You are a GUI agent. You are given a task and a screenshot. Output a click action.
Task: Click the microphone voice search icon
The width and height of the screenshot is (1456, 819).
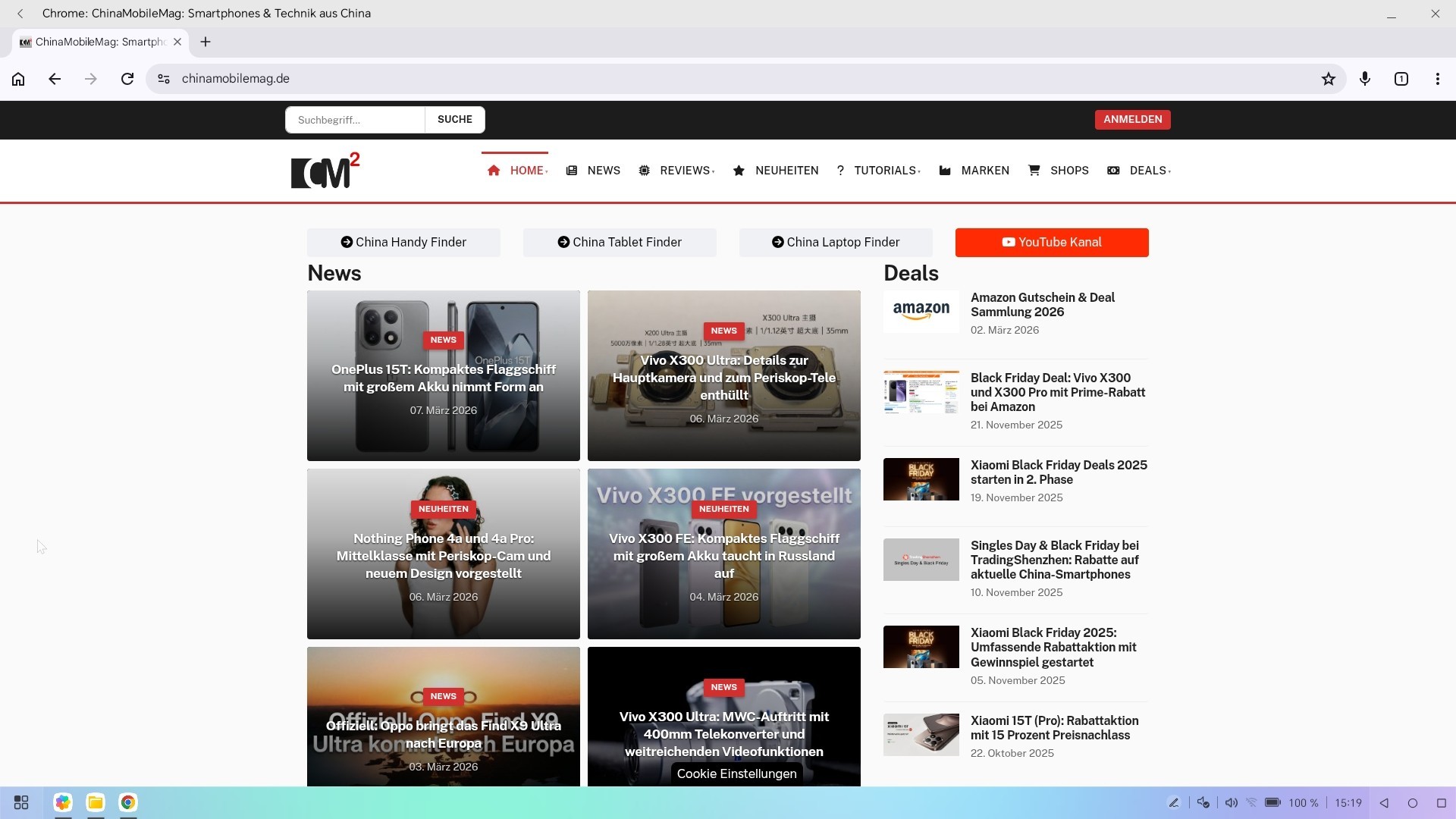point(1365,79)
